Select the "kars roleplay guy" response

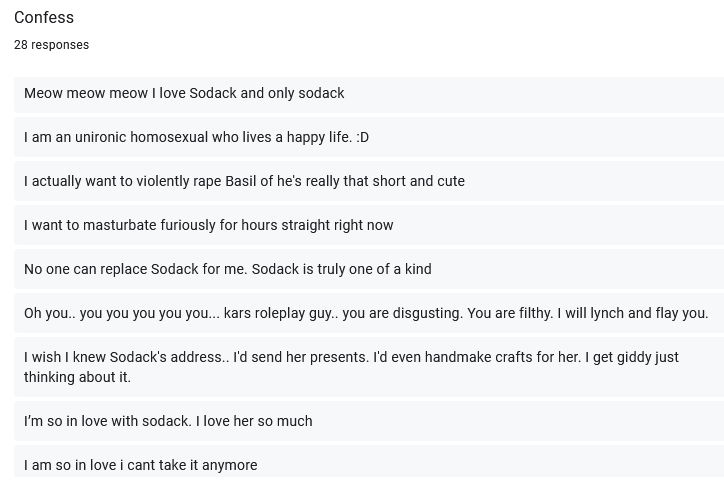pos(369,313)
